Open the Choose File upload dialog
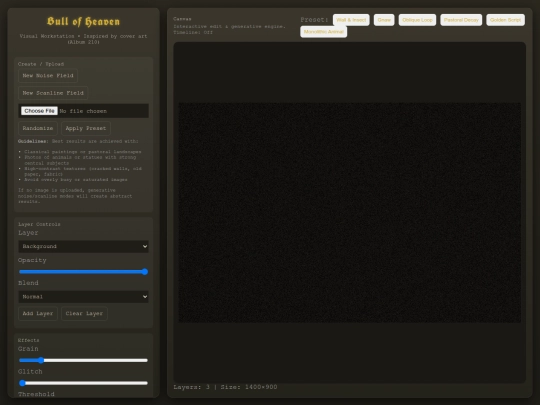This screenshot has height=405, width=540. [x=39, y=111]
